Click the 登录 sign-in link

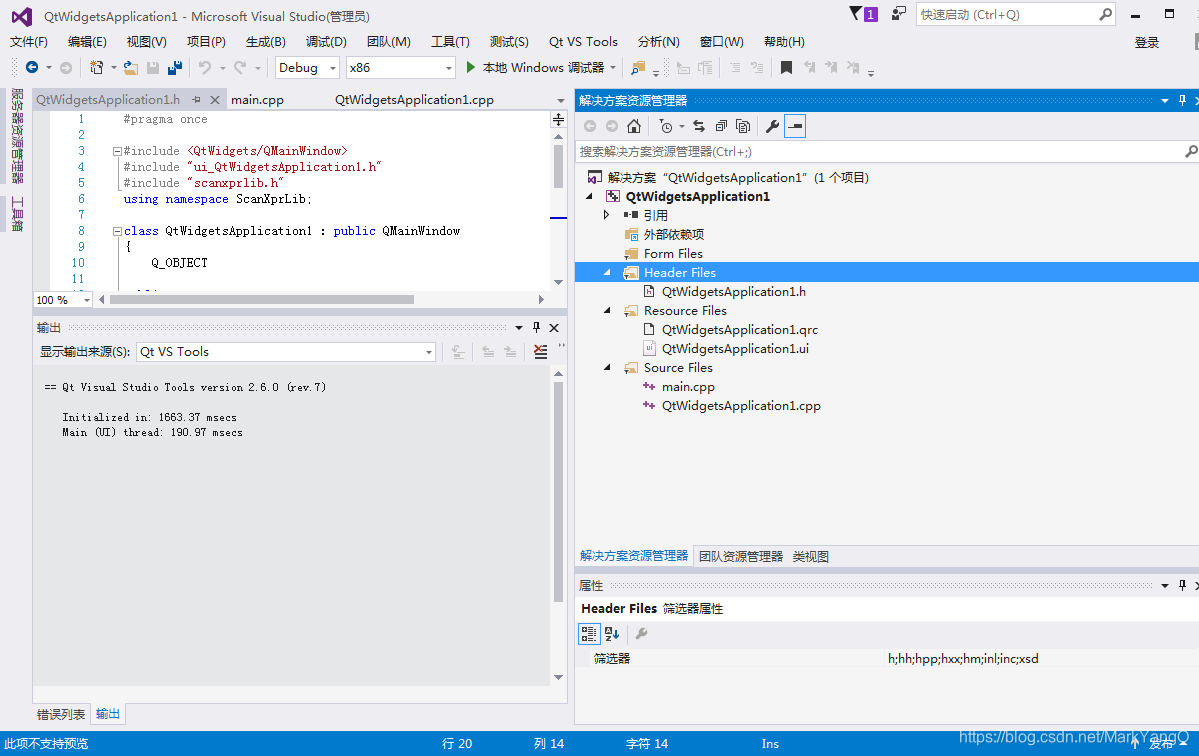tap(1147, 43)
